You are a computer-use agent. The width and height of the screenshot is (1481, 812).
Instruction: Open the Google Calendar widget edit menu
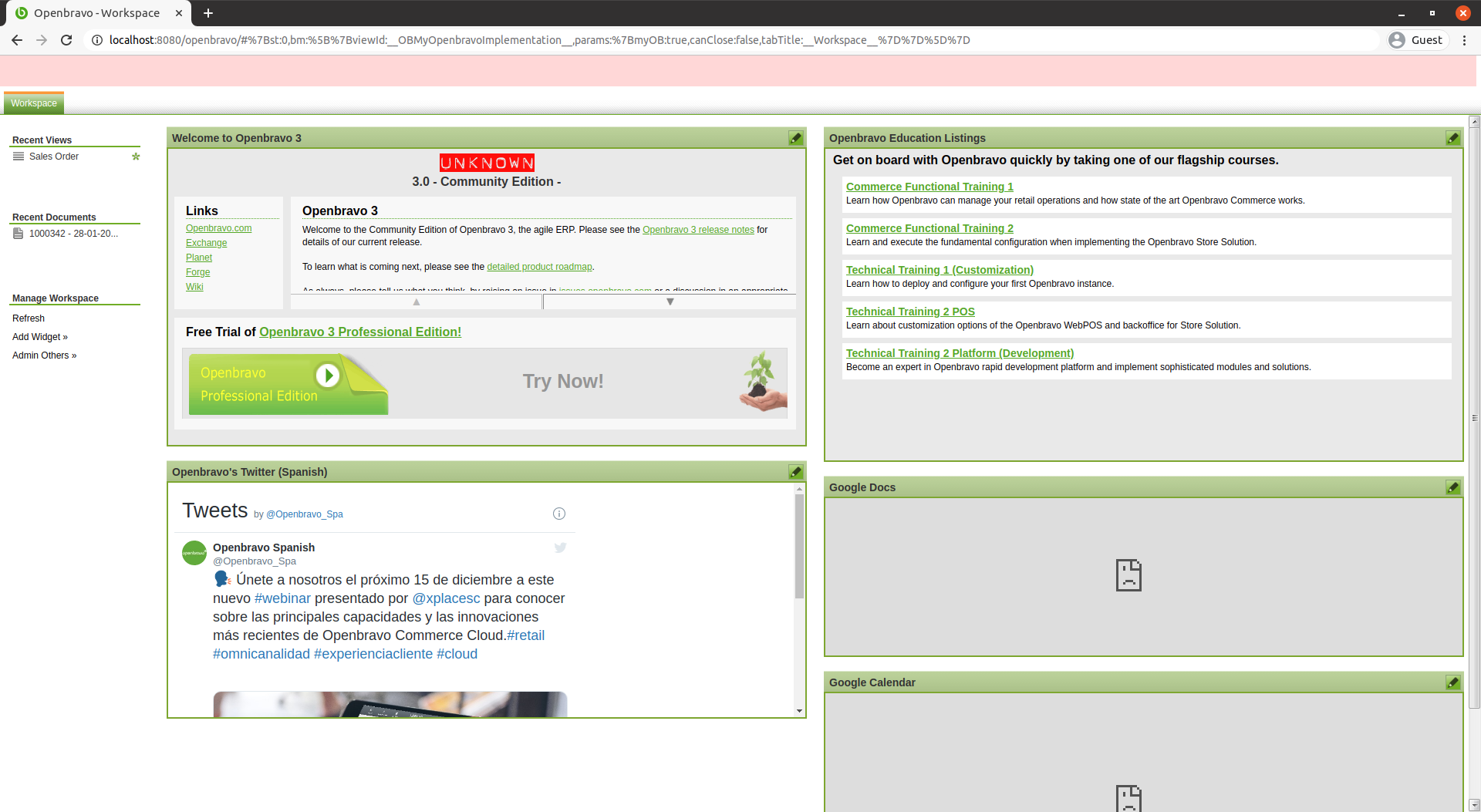[x=1453, y=682]
